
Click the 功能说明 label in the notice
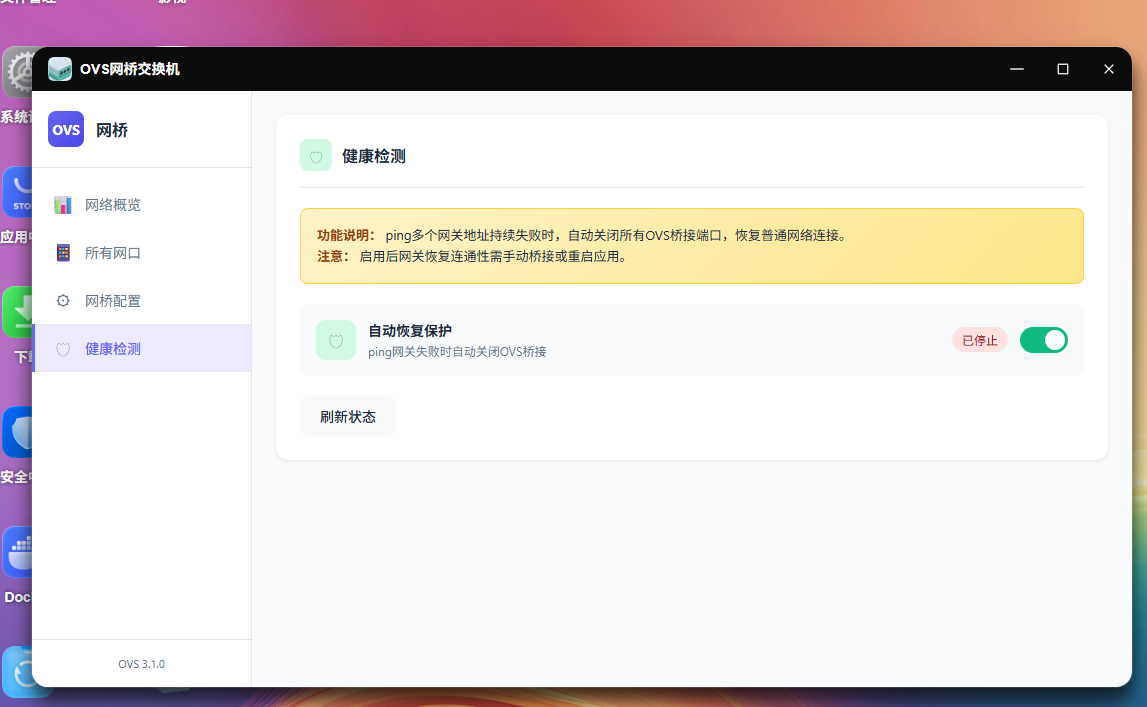[346, 235]
